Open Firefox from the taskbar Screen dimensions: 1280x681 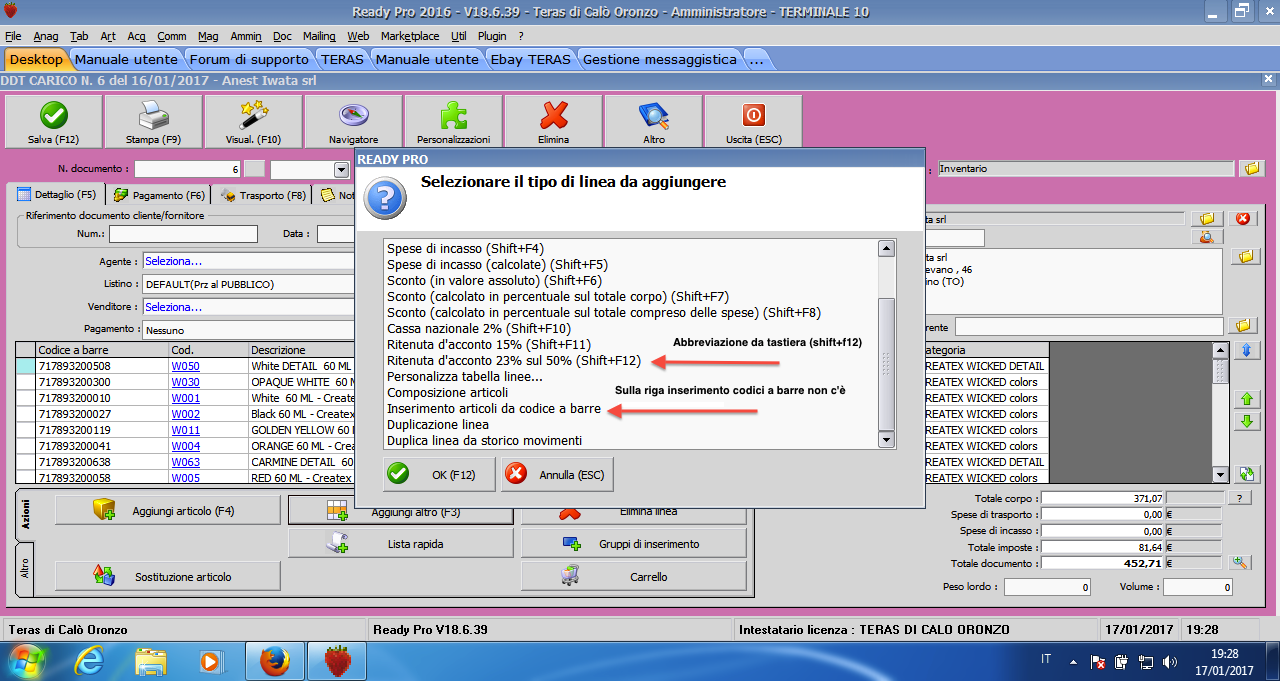click(274, 661)
